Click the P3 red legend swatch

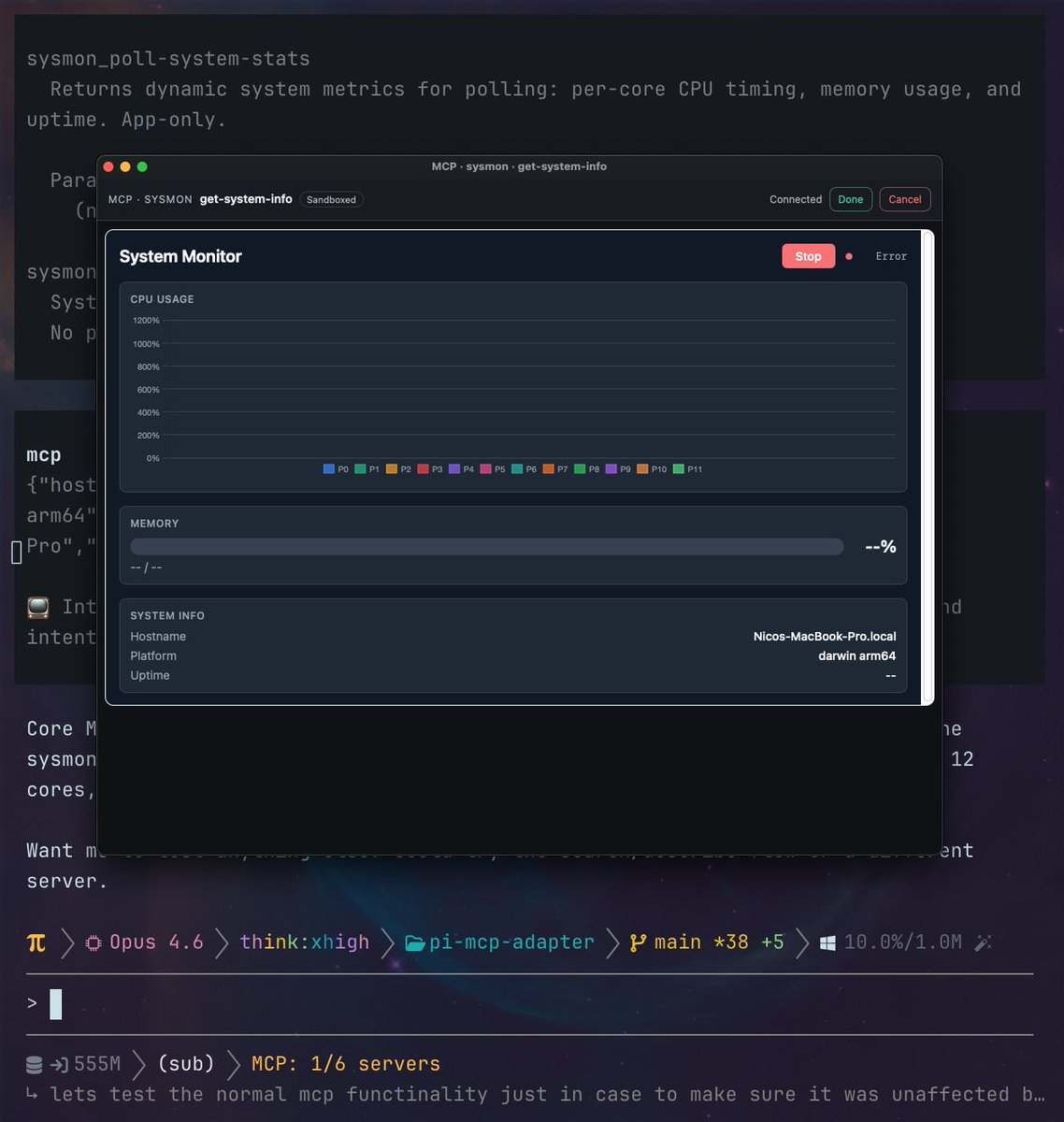[423, 468]
